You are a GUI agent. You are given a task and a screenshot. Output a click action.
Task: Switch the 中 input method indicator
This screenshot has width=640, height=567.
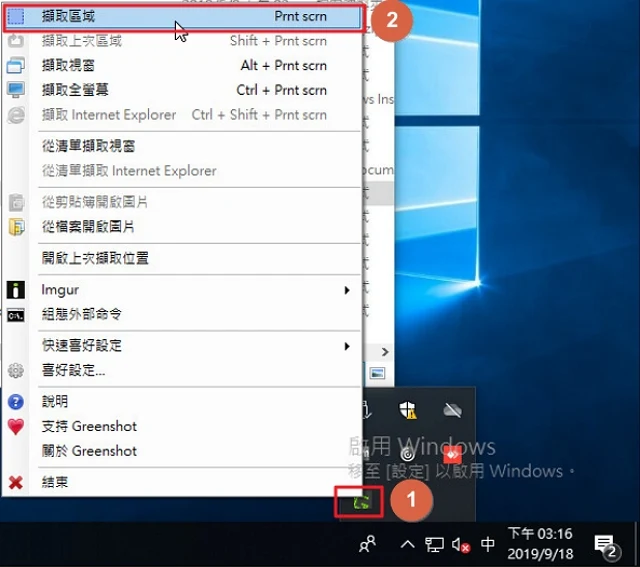coord(487,544)
